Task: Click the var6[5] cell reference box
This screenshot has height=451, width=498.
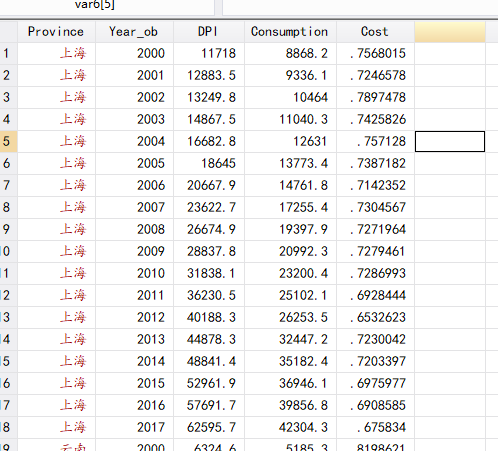Action: (107, 7)
